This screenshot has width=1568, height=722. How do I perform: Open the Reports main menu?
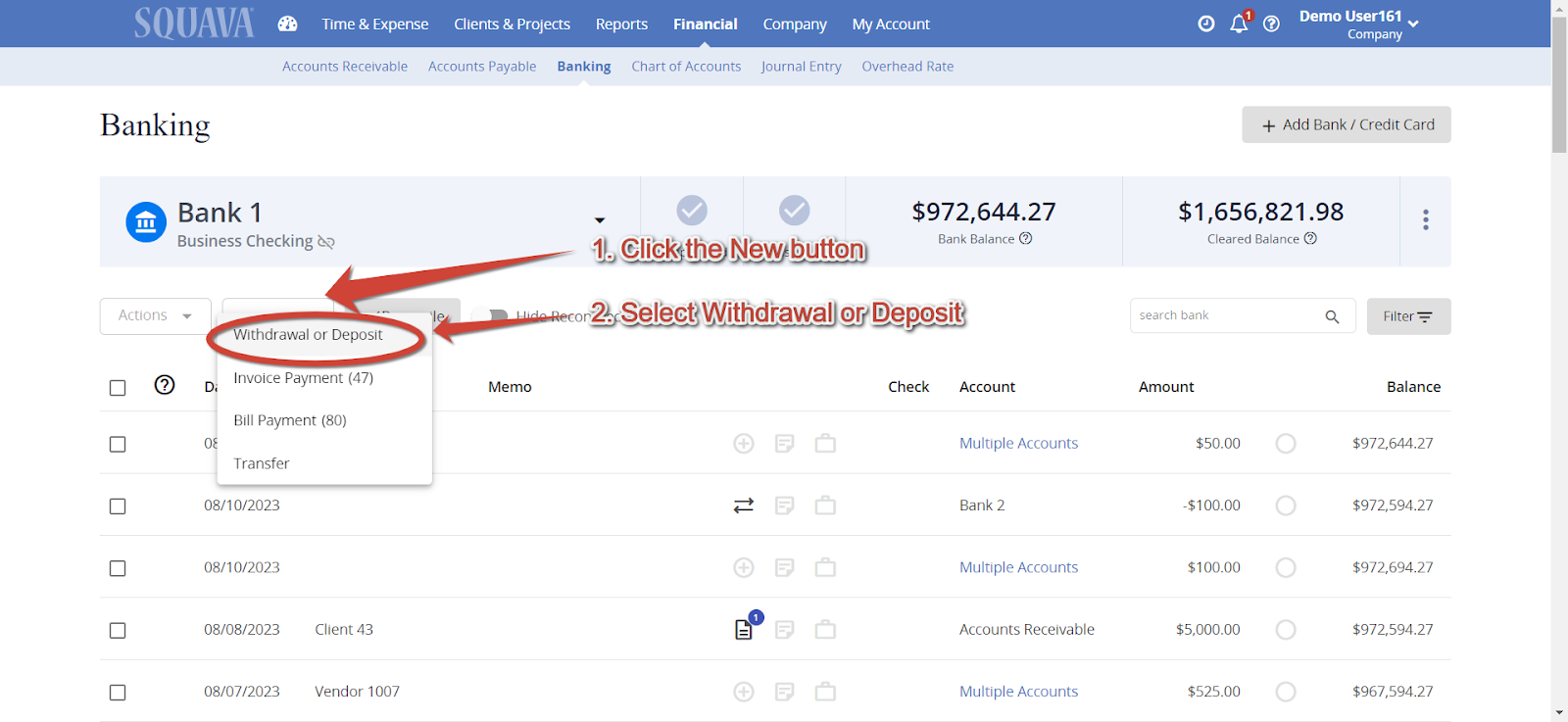coord(621,24)
